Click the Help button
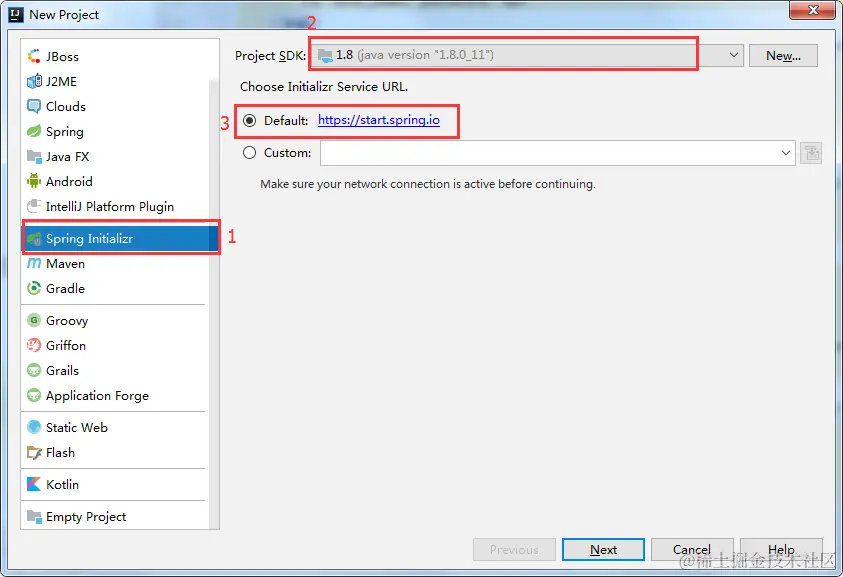Screen dimensions: 843x577 pos(781,550)
